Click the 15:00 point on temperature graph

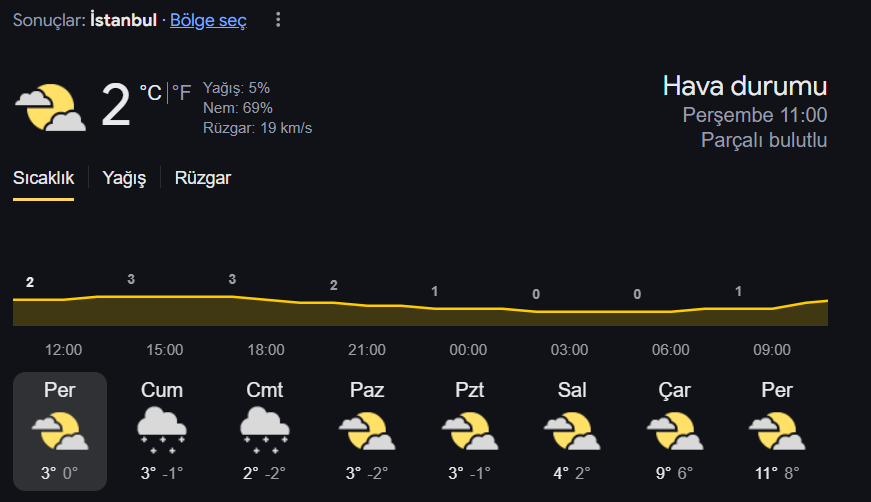[x=164, y=296]
